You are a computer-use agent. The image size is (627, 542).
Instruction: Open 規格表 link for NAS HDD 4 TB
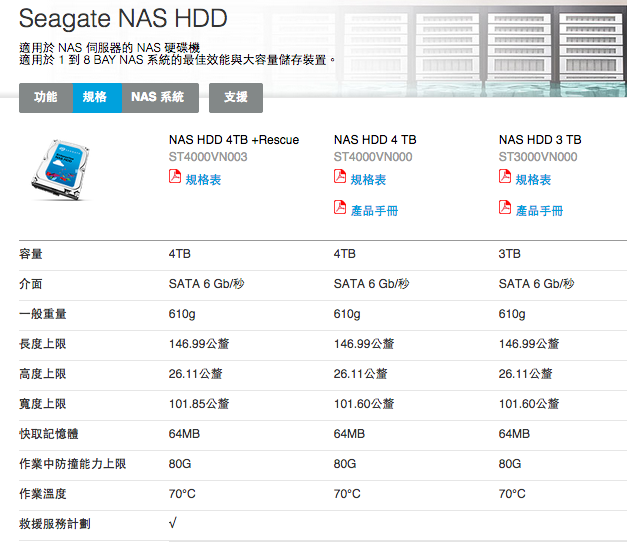pos(368,180)
